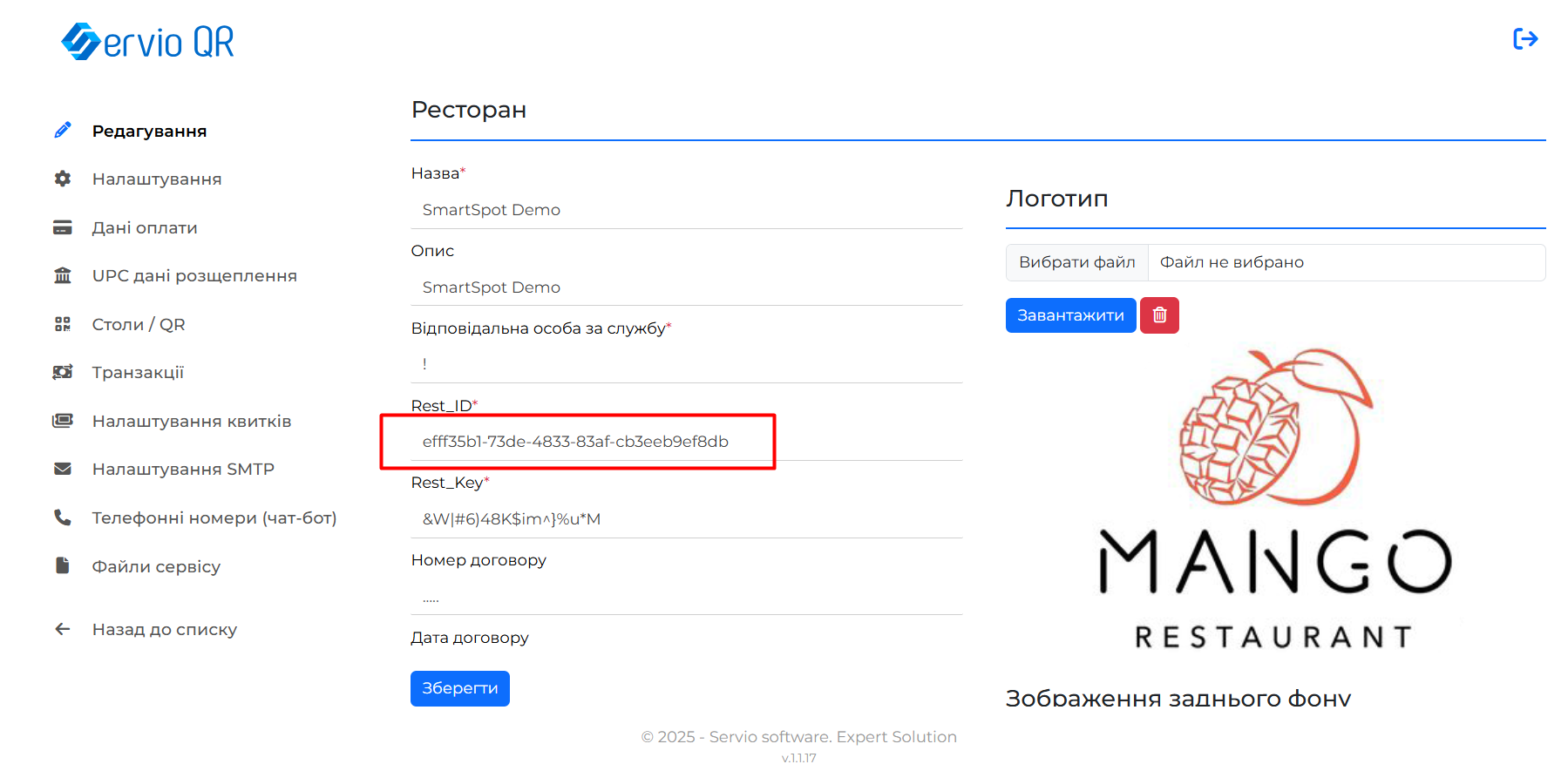This screenshot has height=771, width=1568.
Task: Open Налаштування квитків menu item
Action: tap(192, 421)
